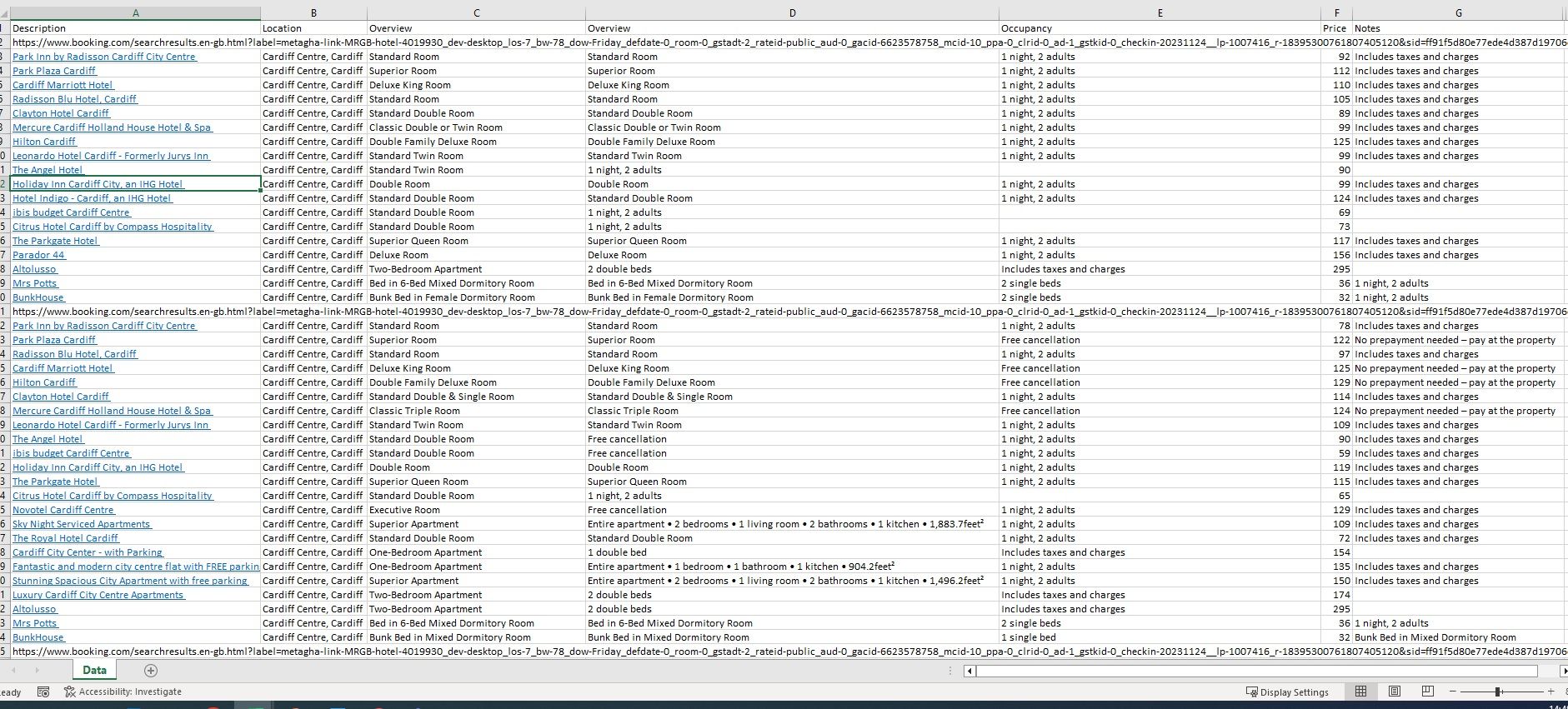Open The Royal Hotel Cardiff link
Image resolution: width=1568 pixels, height=709 pixels.
pyautogui.click(x=66, y=538)
